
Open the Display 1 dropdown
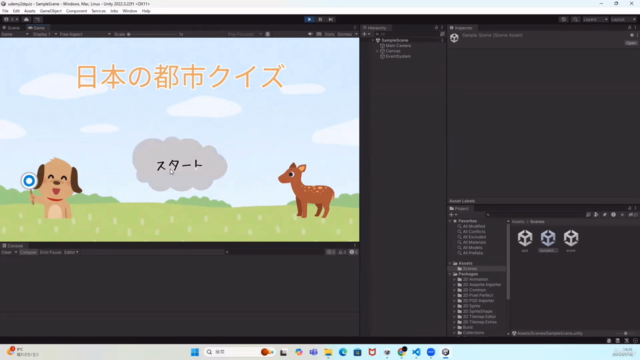pyautogui.click(x=44, y=34)
